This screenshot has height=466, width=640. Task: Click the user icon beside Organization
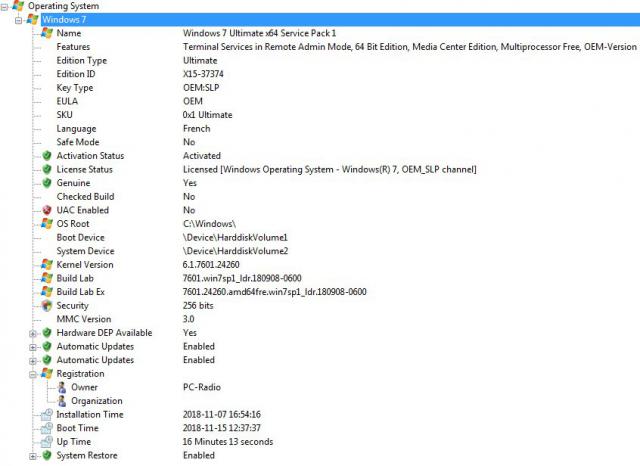click(62, 401)
